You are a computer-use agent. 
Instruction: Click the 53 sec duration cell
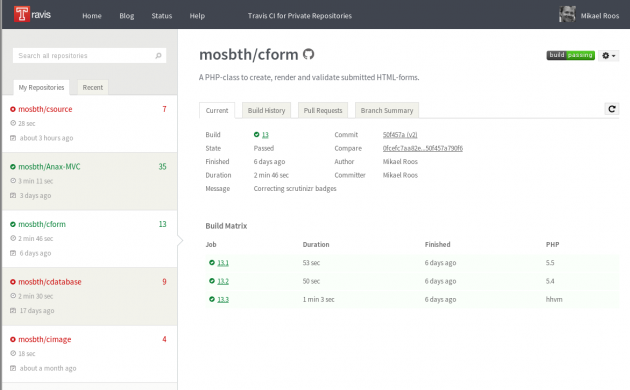click(311, 263)
